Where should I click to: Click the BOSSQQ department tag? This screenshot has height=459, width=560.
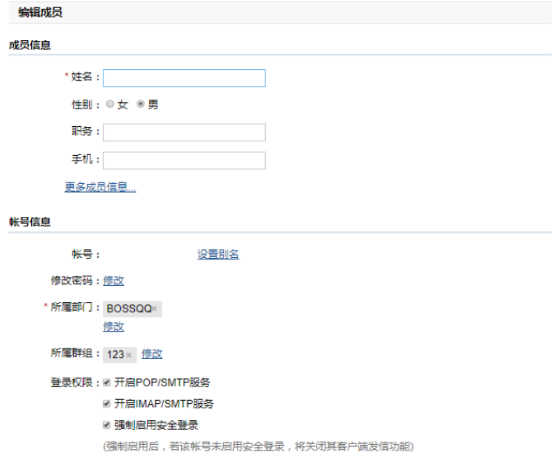point(132,309)
